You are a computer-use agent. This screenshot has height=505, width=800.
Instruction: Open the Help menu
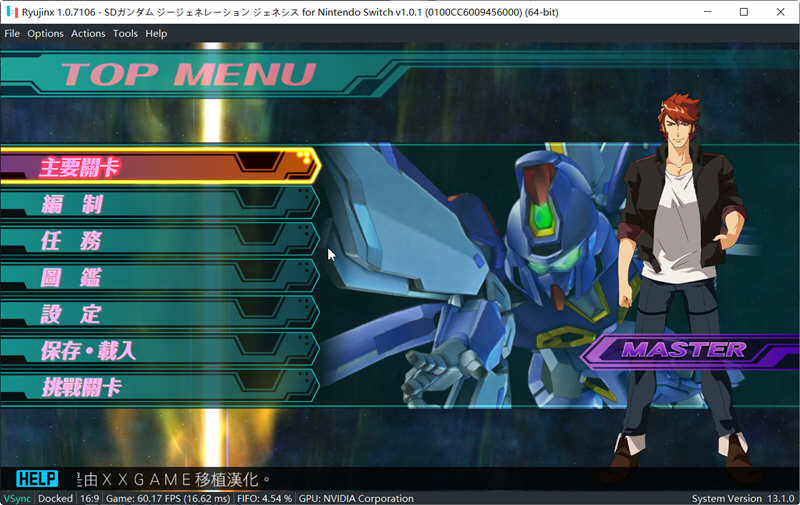pyautogui.click(x=156, y=34)
